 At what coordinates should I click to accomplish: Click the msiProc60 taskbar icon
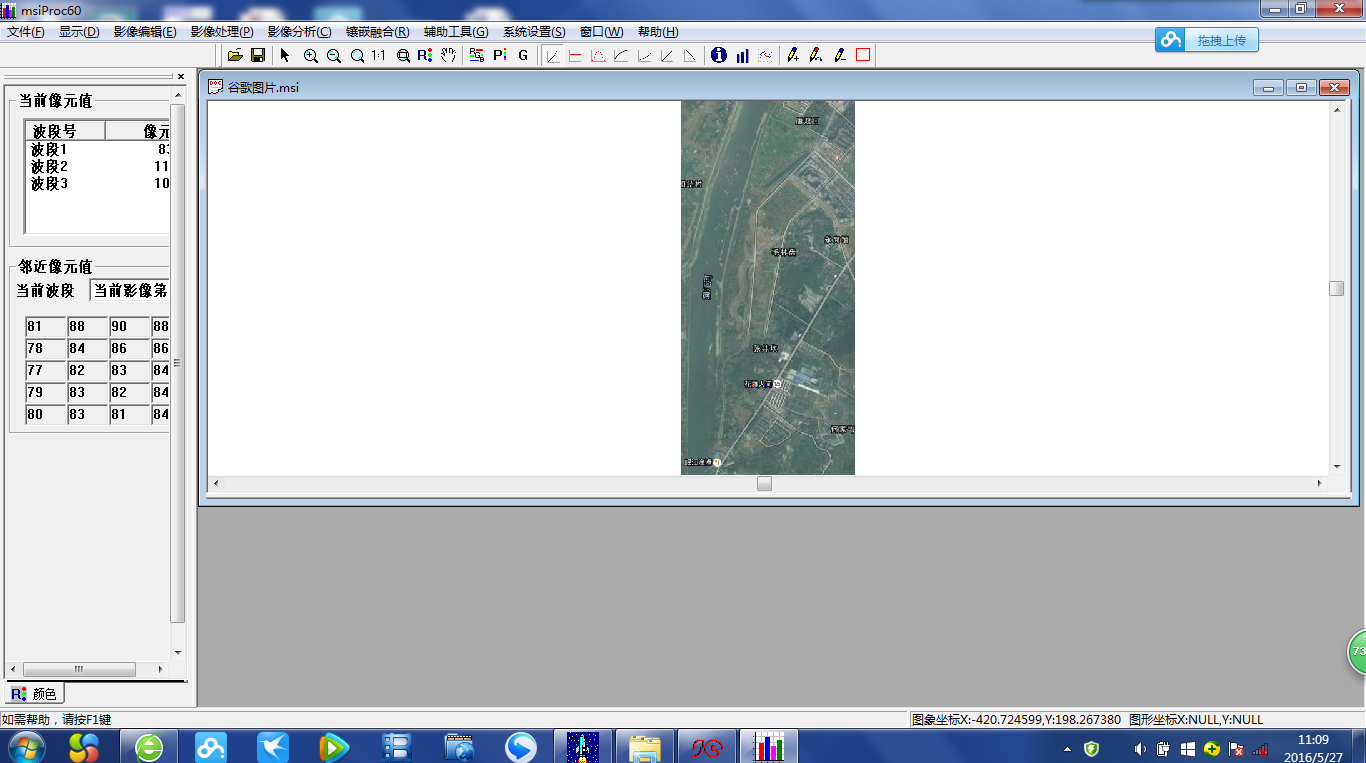tap(770, 747)
